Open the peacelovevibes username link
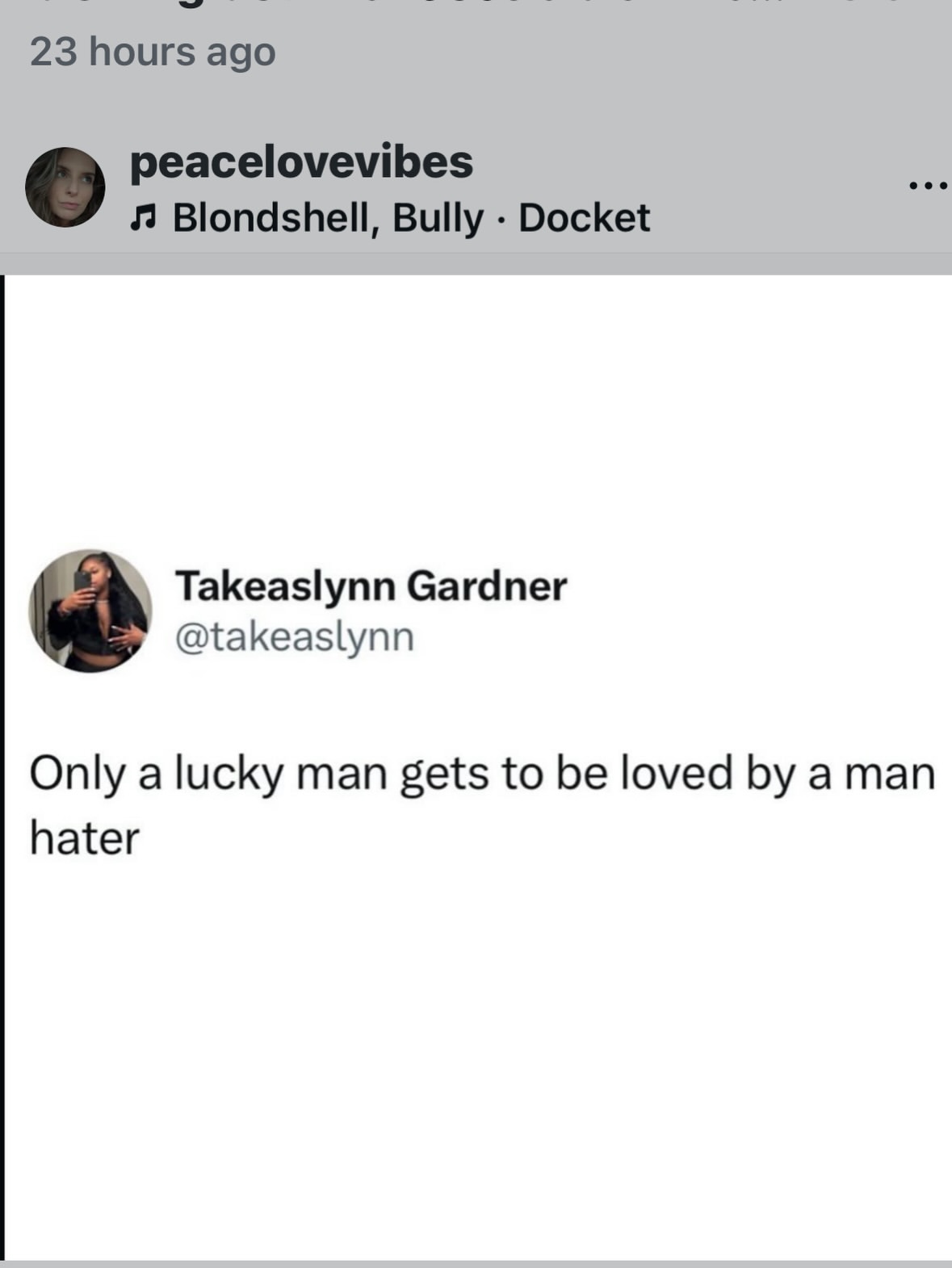 click(x=301, y=162)
